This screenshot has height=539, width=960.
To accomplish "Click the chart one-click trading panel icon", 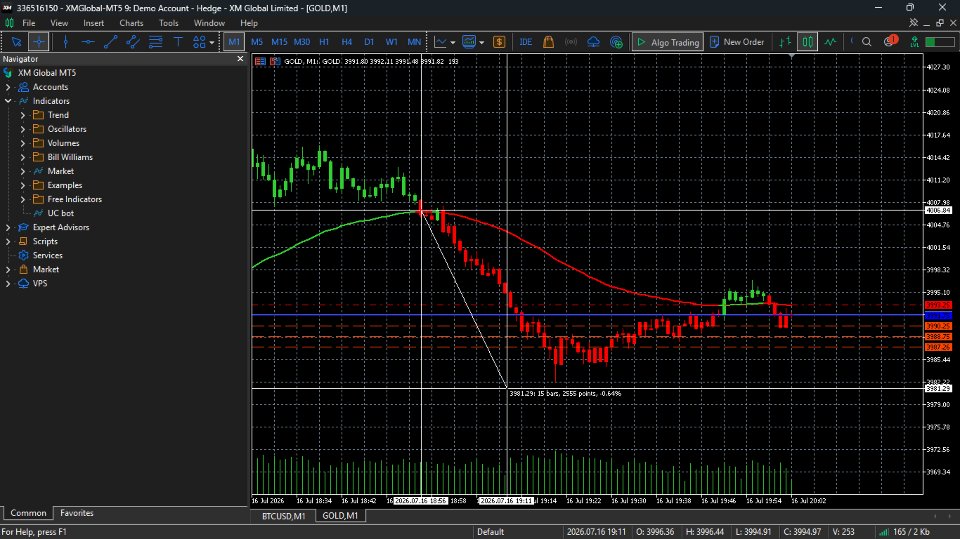I will point(275,61).
